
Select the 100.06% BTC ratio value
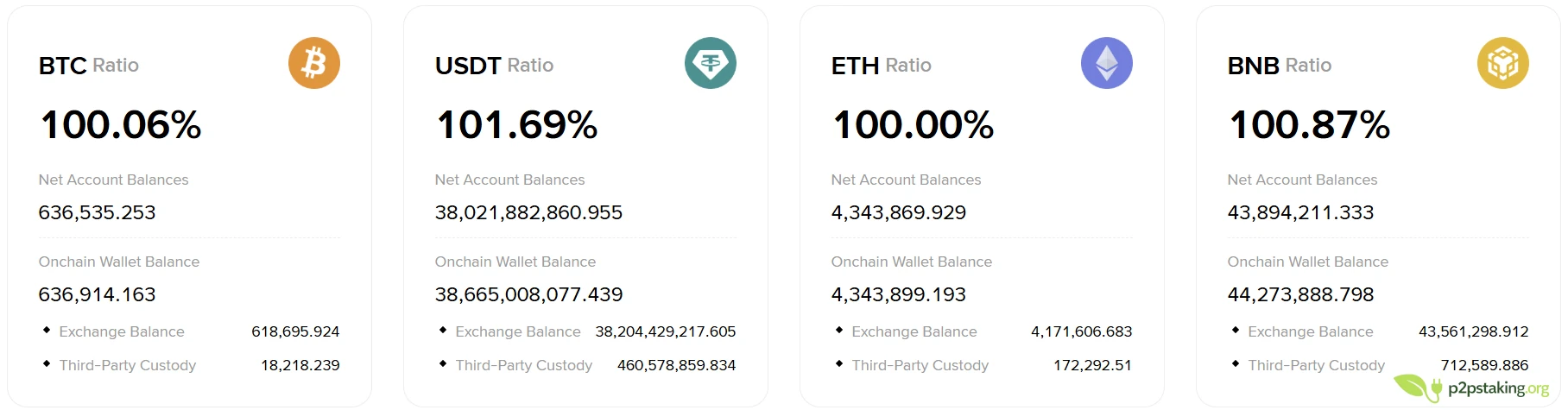pos(121,125)
